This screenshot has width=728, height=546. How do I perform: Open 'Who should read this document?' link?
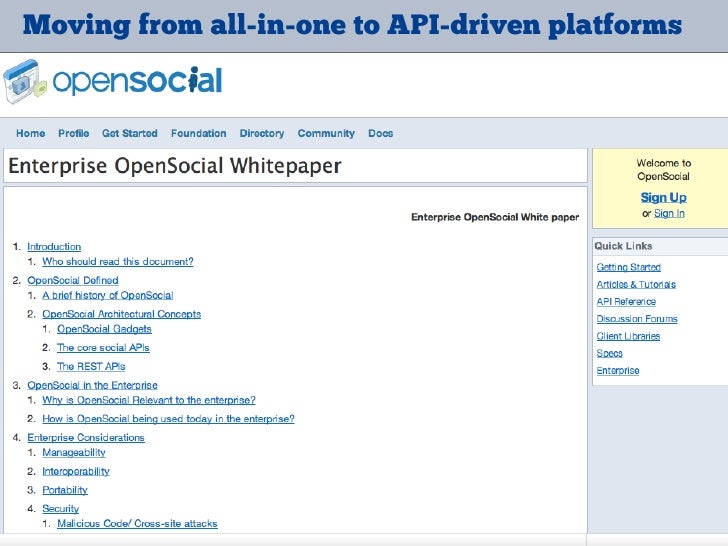click(118, 261)
